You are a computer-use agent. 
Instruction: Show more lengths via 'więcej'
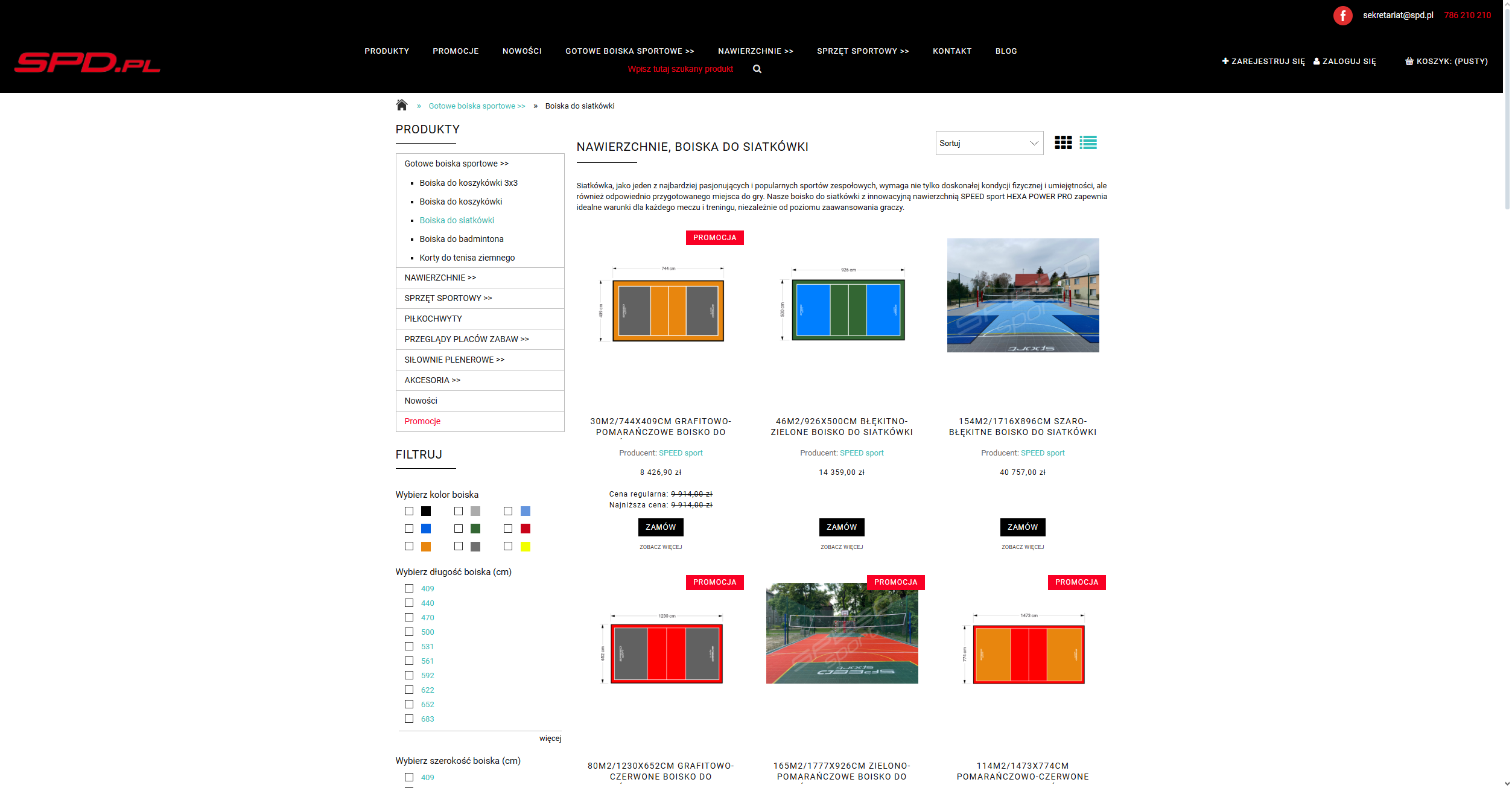550,739
